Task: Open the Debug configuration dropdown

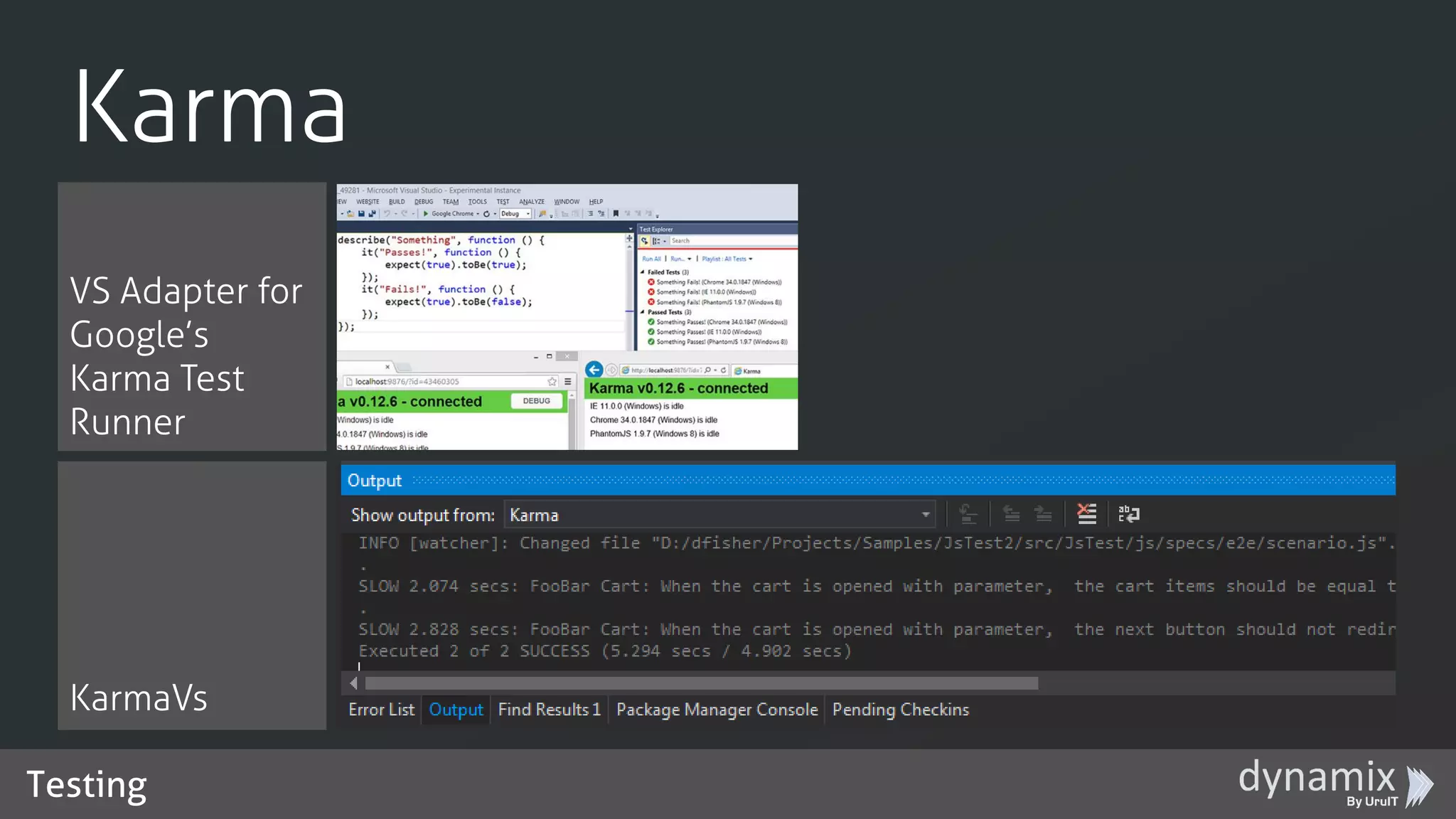Action: pos(515,213)
